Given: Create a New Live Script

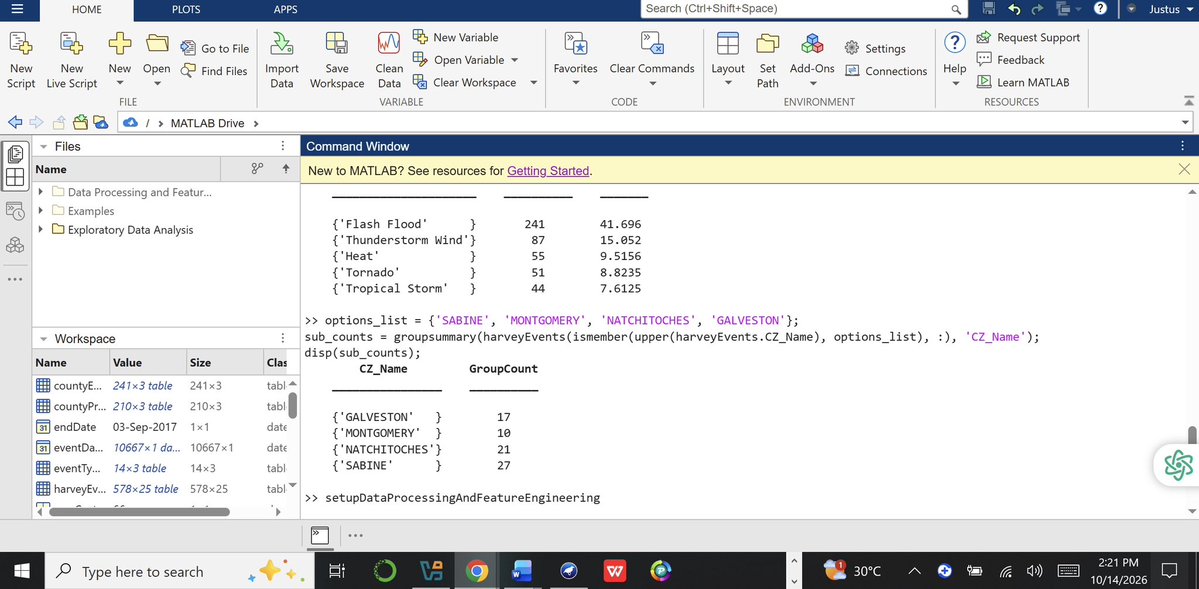Looking at the screenshot, I should click(72, 61).
